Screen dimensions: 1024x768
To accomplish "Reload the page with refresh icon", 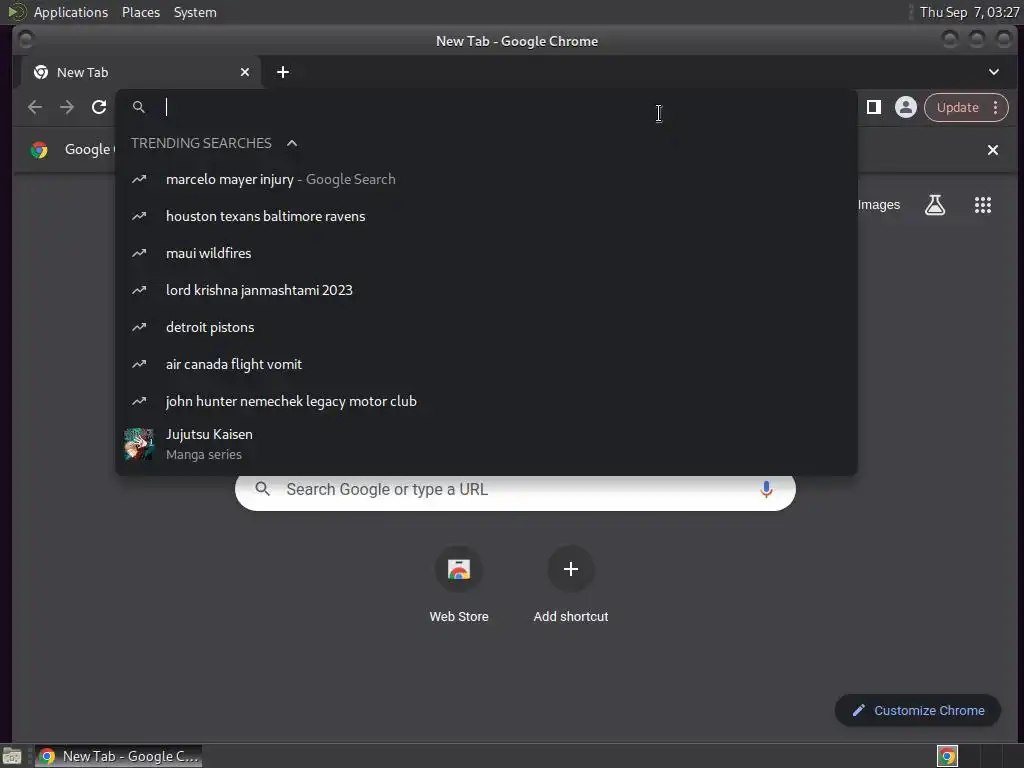I will pos(99,107).
